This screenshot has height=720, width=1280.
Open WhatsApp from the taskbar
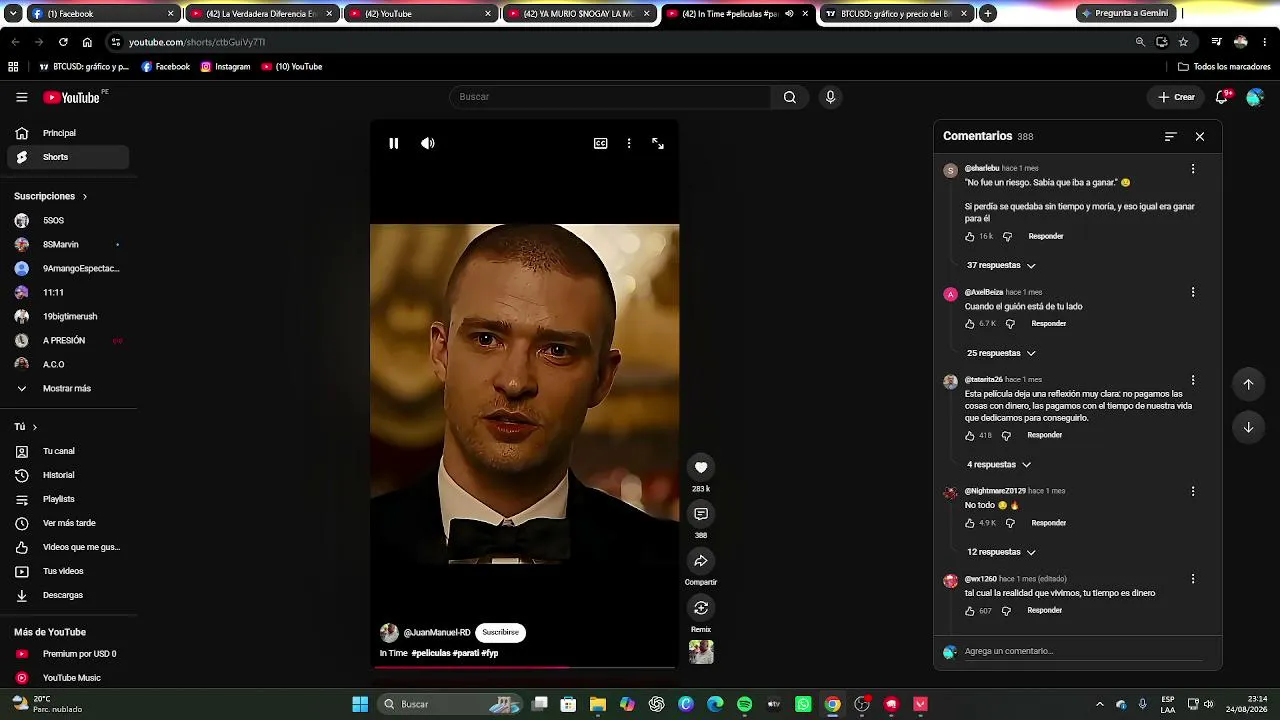tap(803, 704)
